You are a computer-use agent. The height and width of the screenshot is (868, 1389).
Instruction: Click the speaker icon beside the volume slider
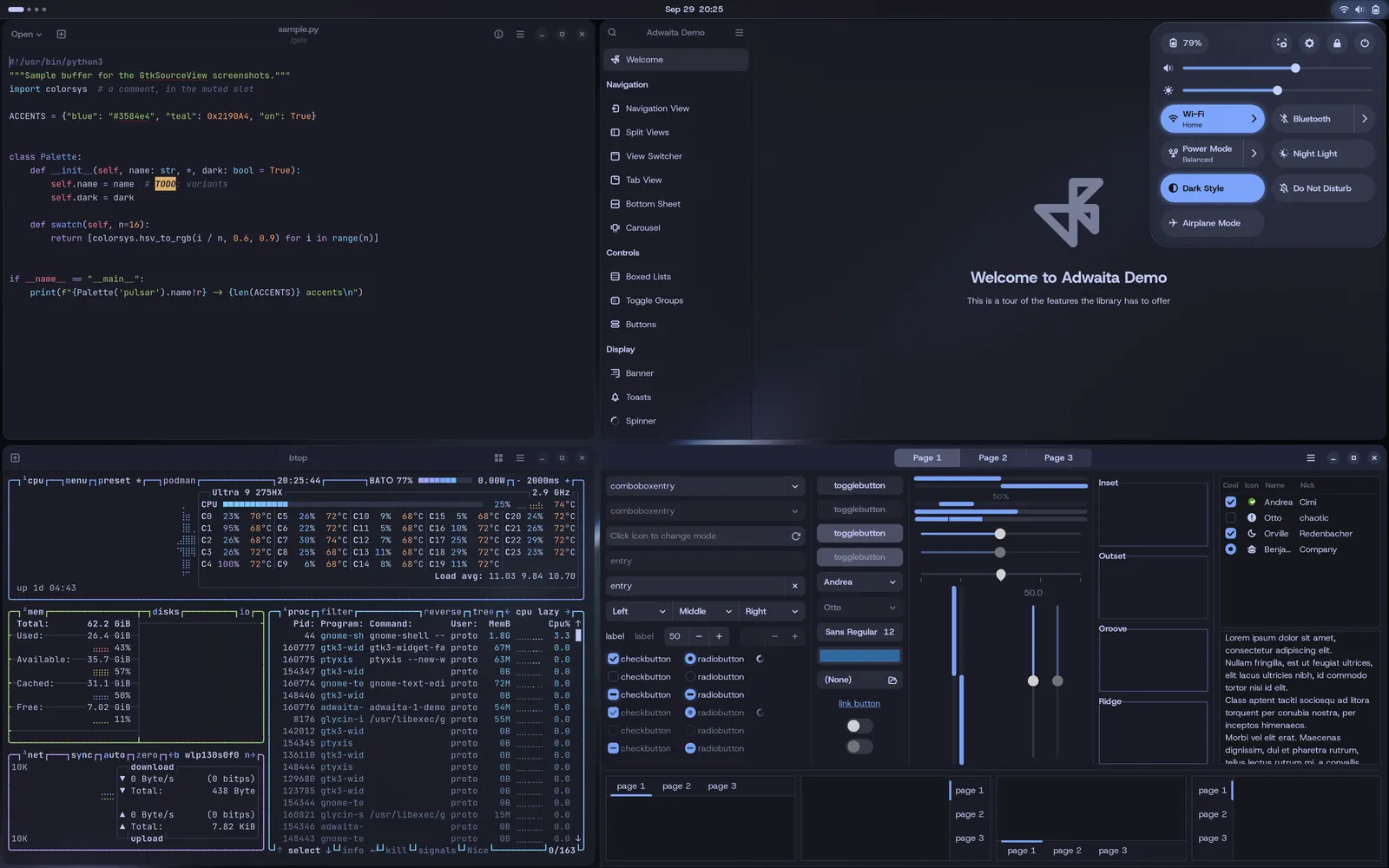tap(1168, 68)
